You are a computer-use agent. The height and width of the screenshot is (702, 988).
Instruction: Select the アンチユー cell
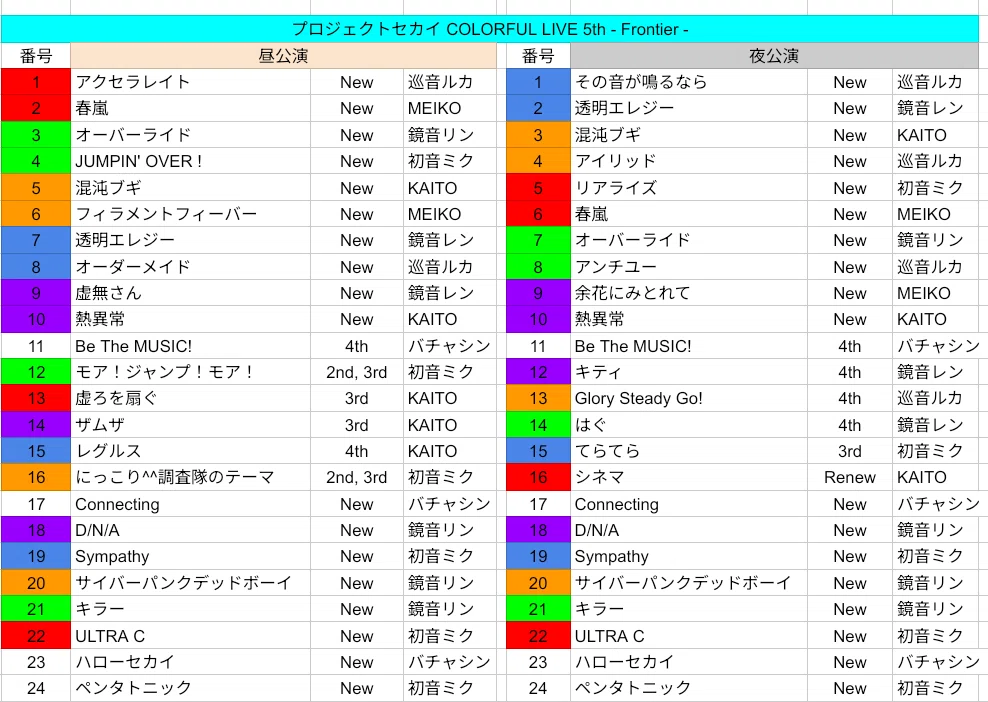click(689, 267)
